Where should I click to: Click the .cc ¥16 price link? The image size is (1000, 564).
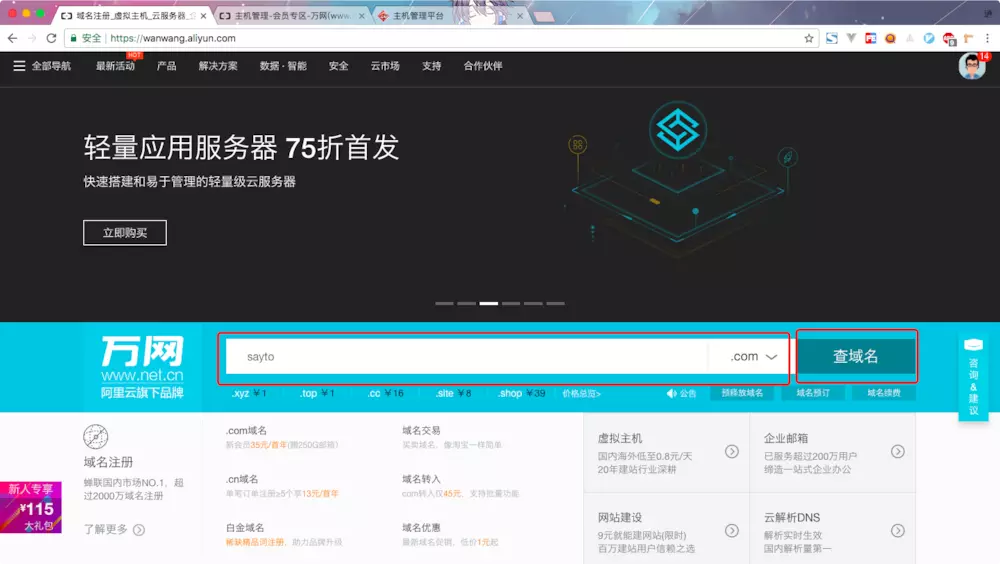(x=385, y=393)
